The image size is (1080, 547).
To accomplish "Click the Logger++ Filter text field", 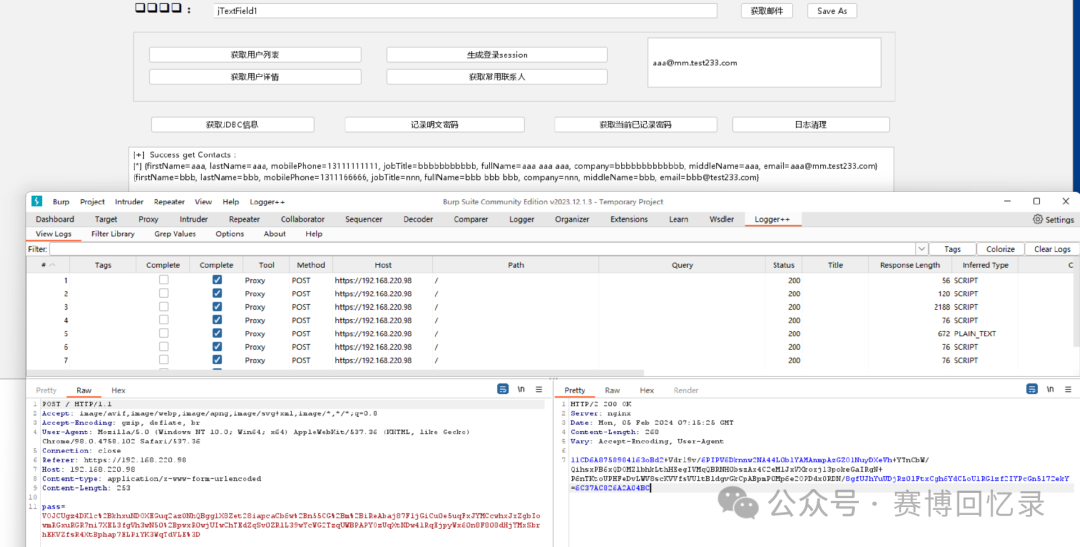I will (x=482, y=249).
